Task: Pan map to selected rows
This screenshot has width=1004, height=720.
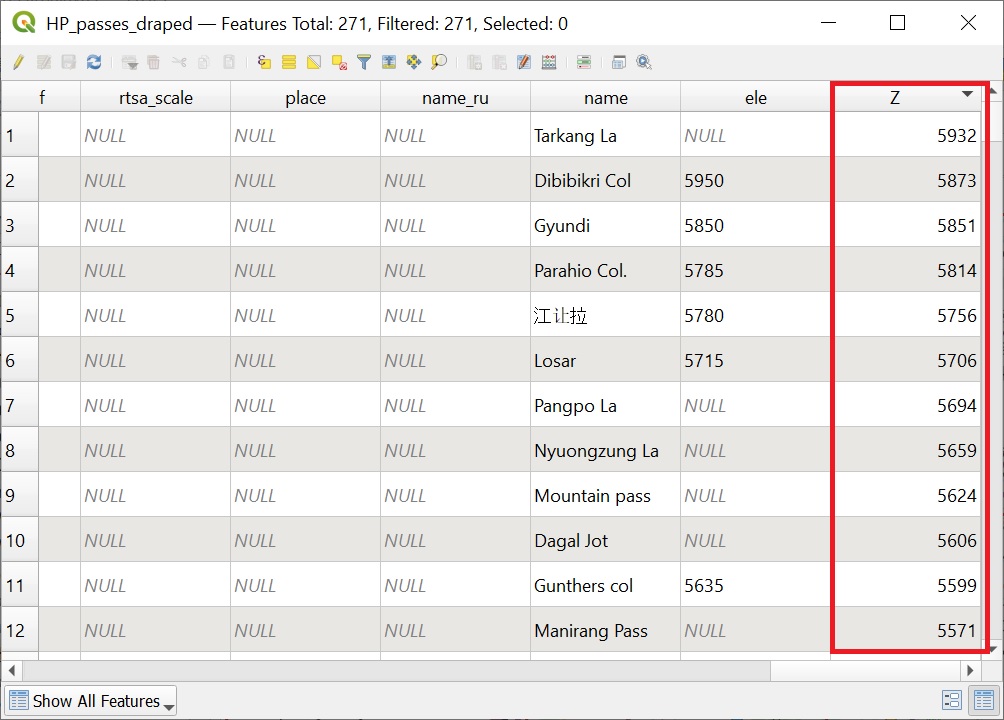Action: click(414, 62)
